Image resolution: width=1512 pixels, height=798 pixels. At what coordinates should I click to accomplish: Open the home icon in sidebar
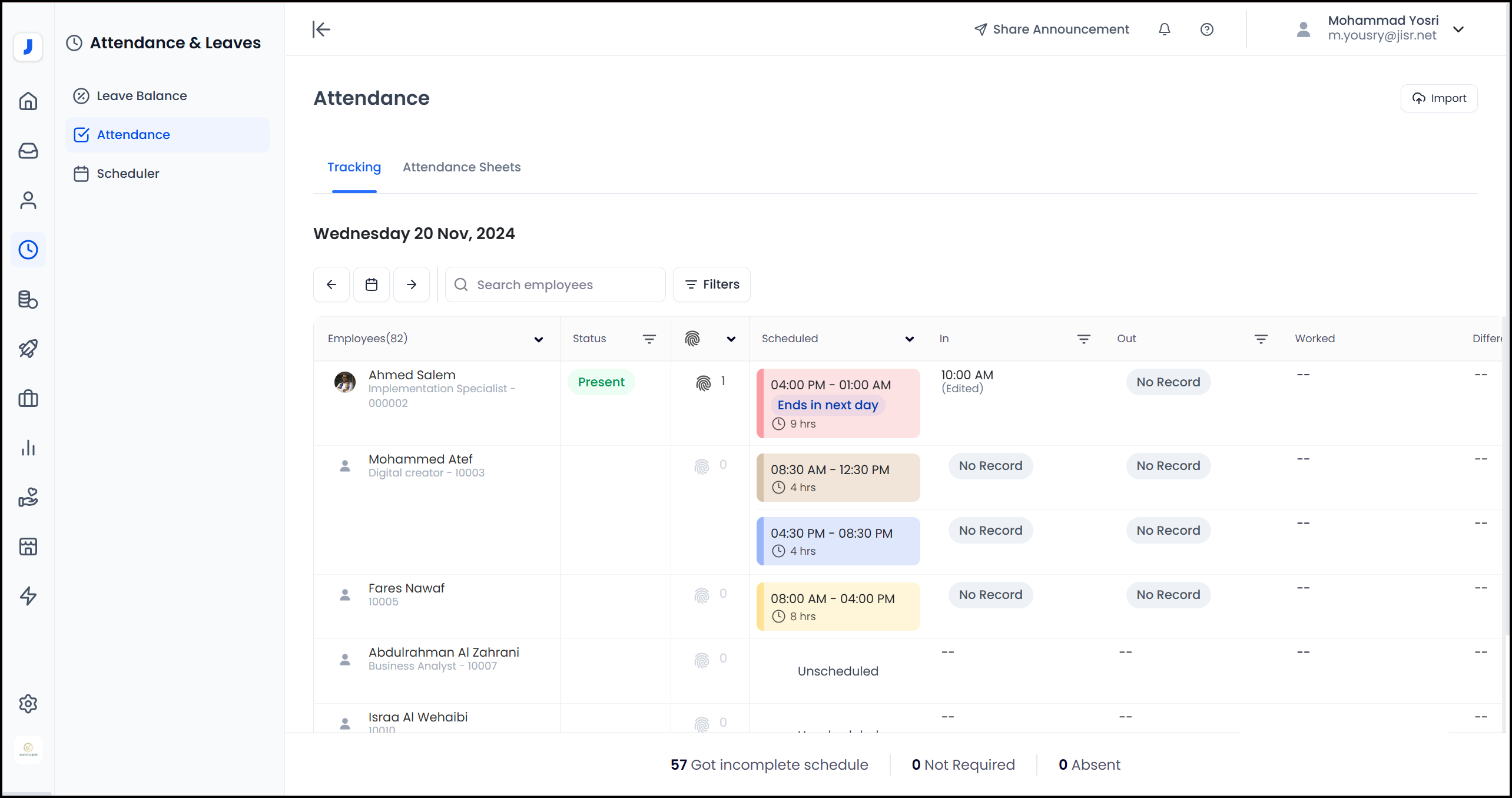pos(28,101)
